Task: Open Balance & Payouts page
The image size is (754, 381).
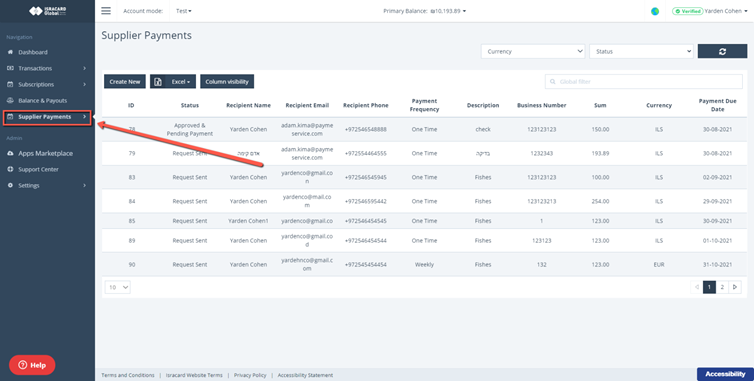Action: point(42,101)
